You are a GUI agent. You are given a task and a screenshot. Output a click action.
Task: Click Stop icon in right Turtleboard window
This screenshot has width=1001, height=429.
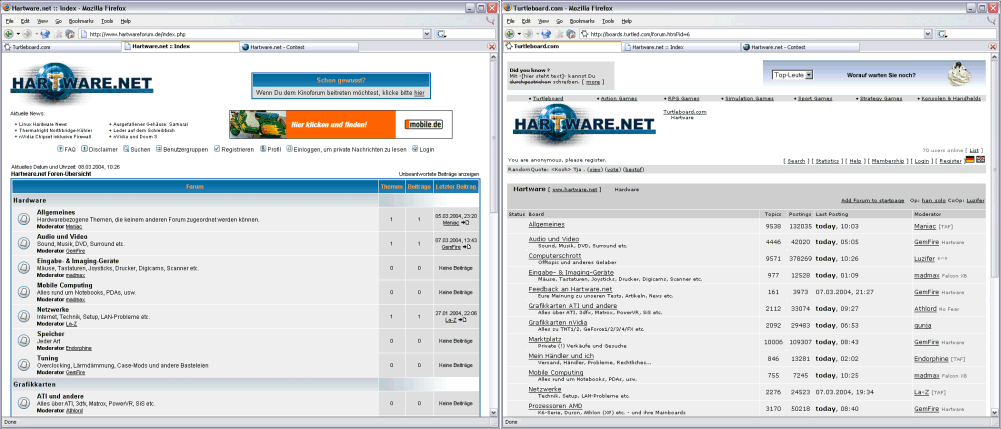point(559,34)
